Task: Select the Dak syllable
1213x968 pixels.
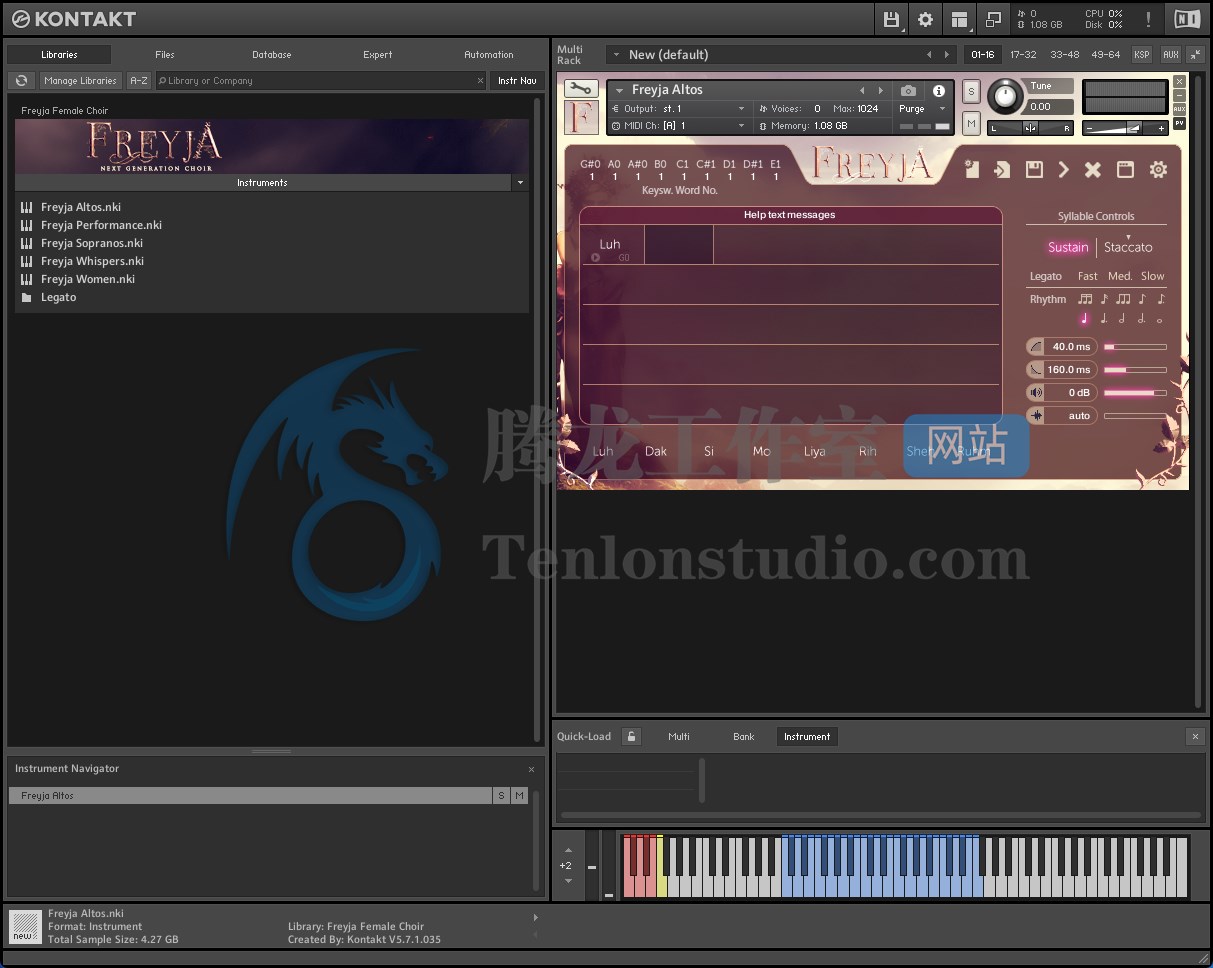Action: click(x=656, y=451)
